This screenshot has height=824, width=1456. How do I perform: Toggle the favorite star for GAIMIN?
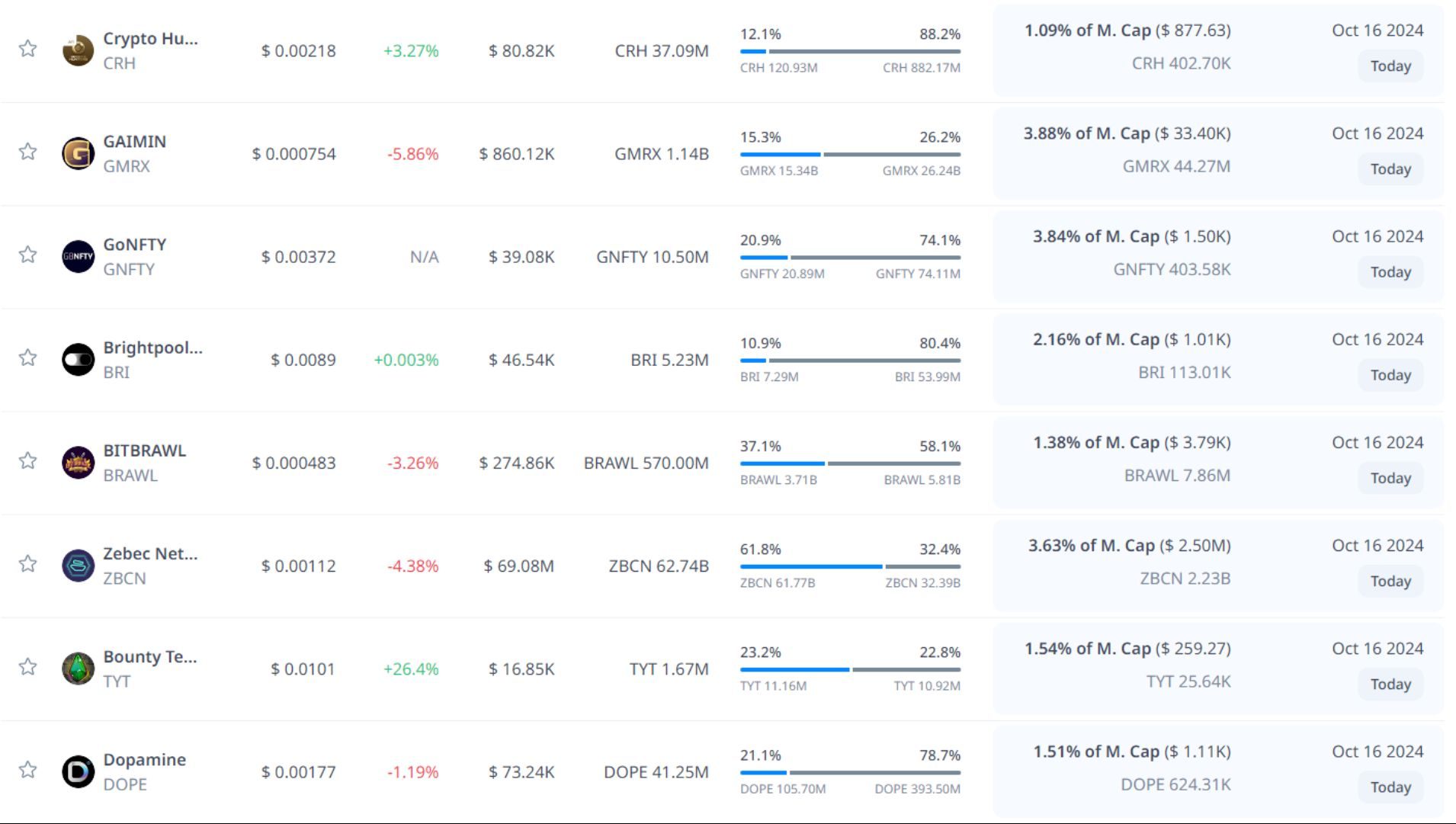pos(28,152)
